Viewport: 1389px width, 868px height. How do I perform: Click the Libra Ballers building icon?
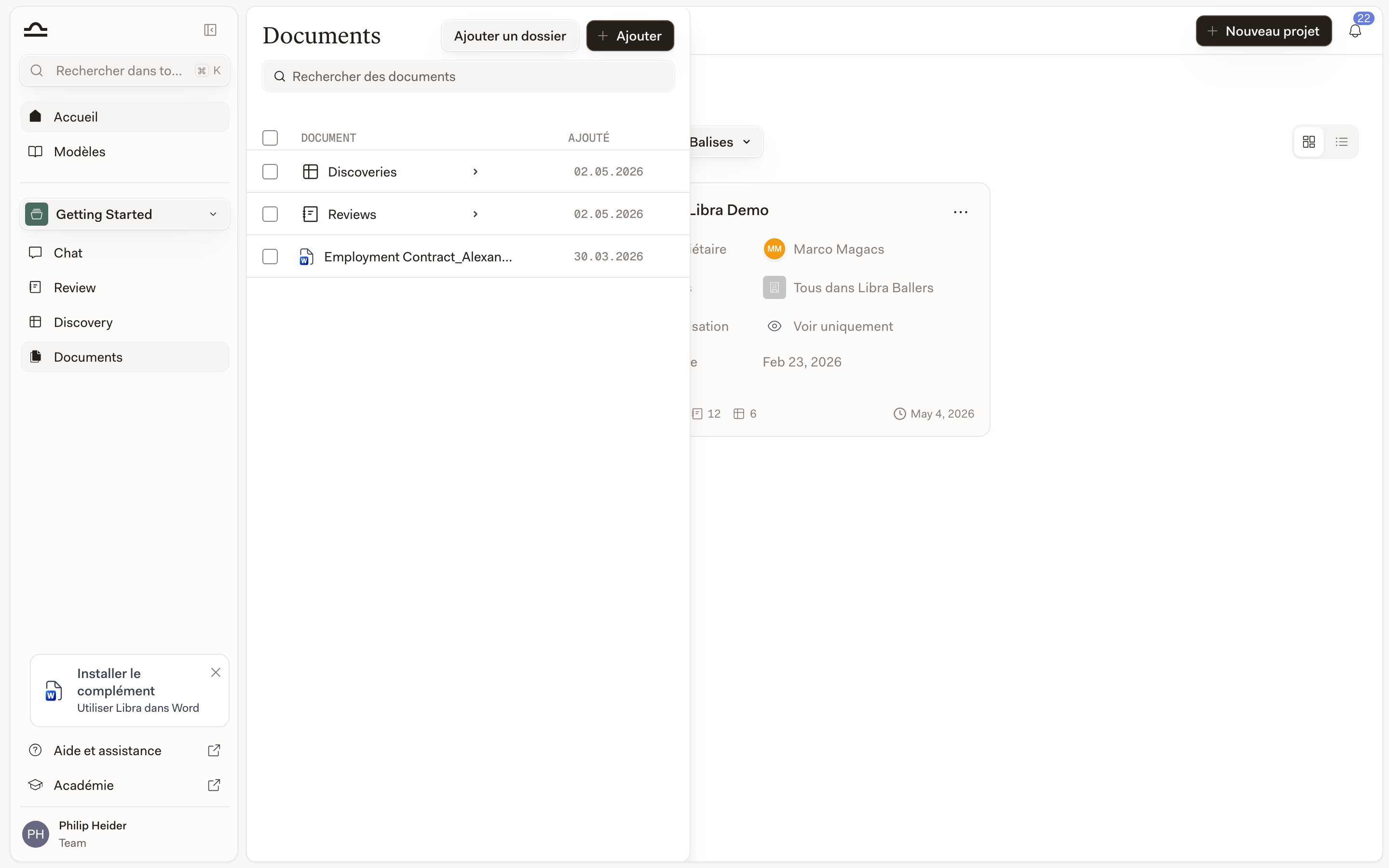coord(774,287)
